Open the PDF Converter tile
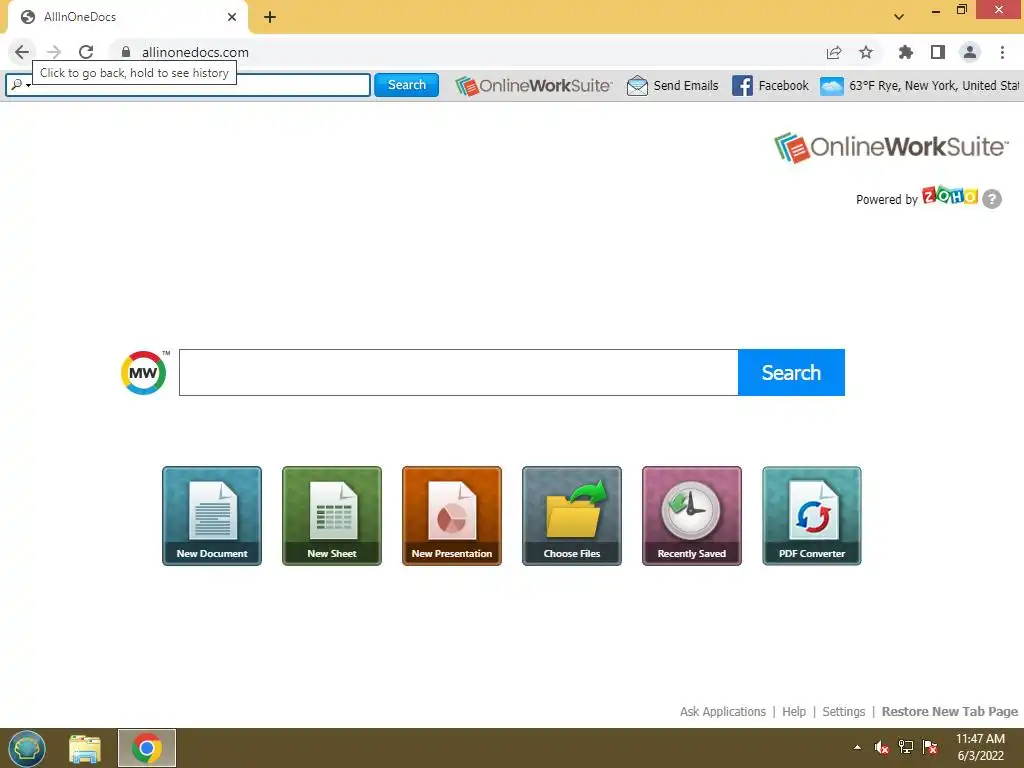Viewport: 1024px width, 768px height. [x=812, y=515]
